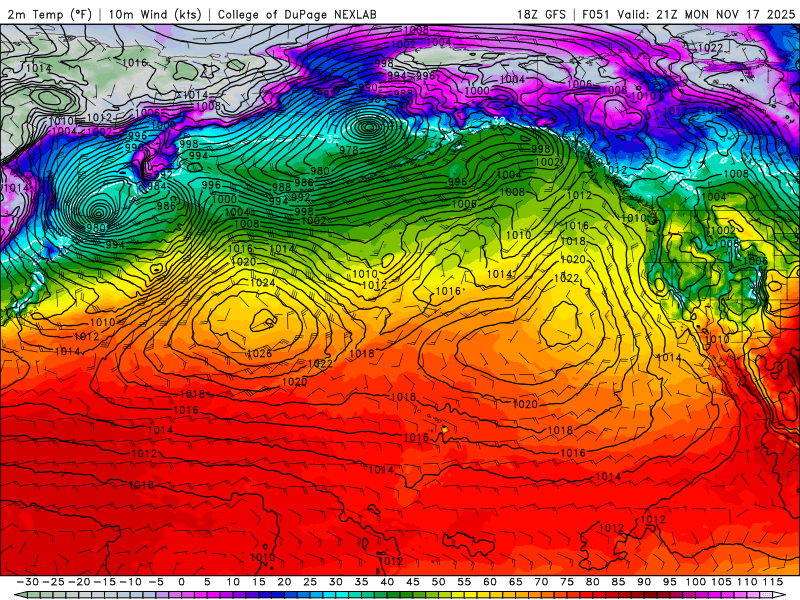
Task: Click the 110 color scale label
Action: (747, 582)
